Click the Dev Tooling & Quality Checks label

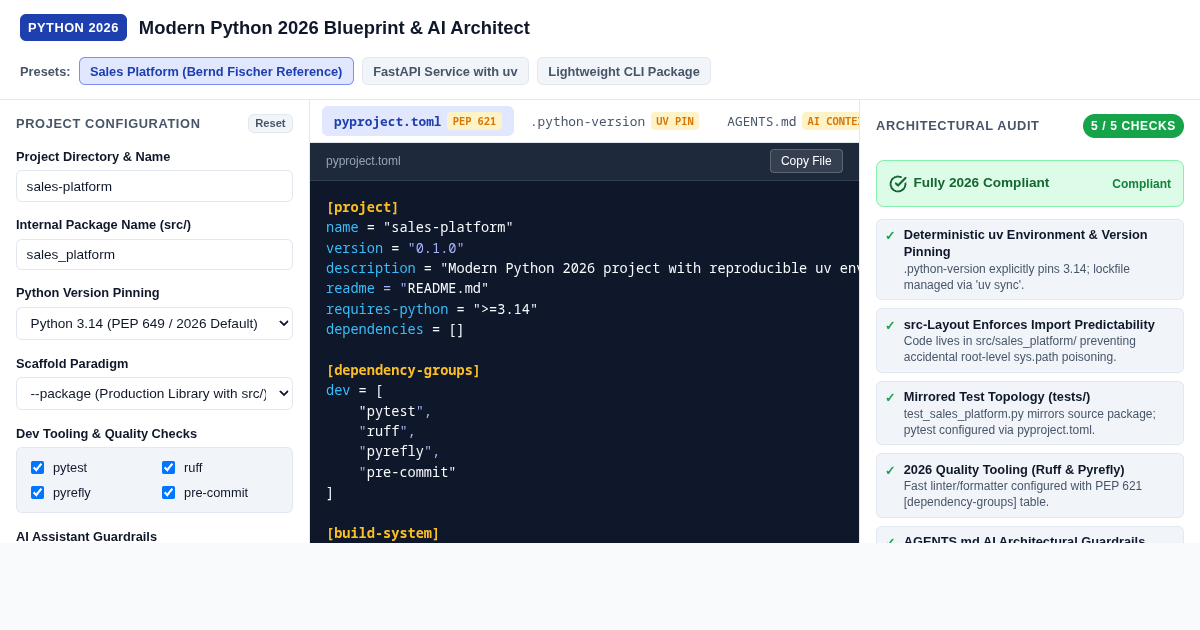[x=106, y=434]
